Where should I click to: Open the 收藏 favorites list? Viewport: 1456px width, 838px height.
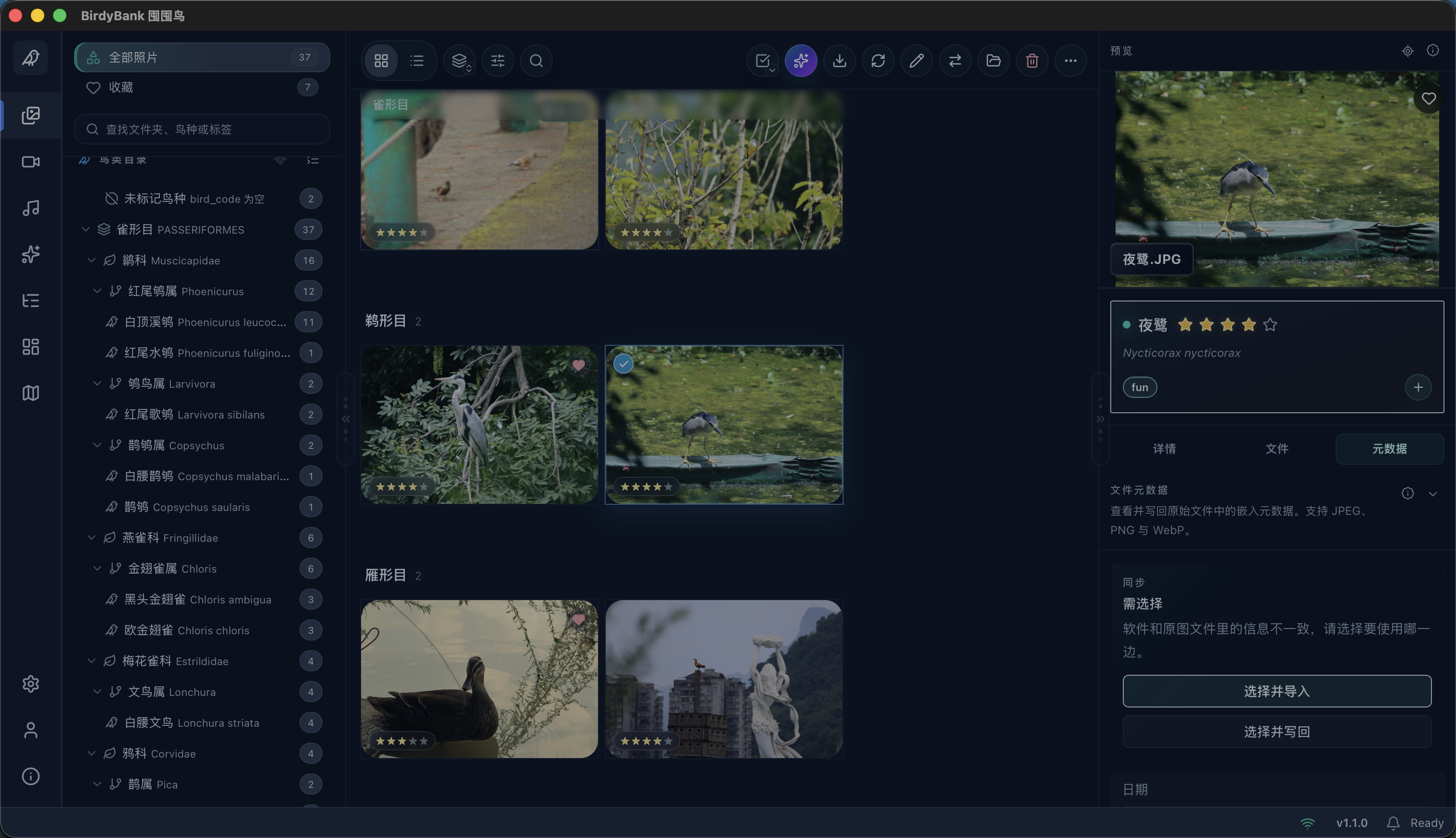tap(202, 87)
